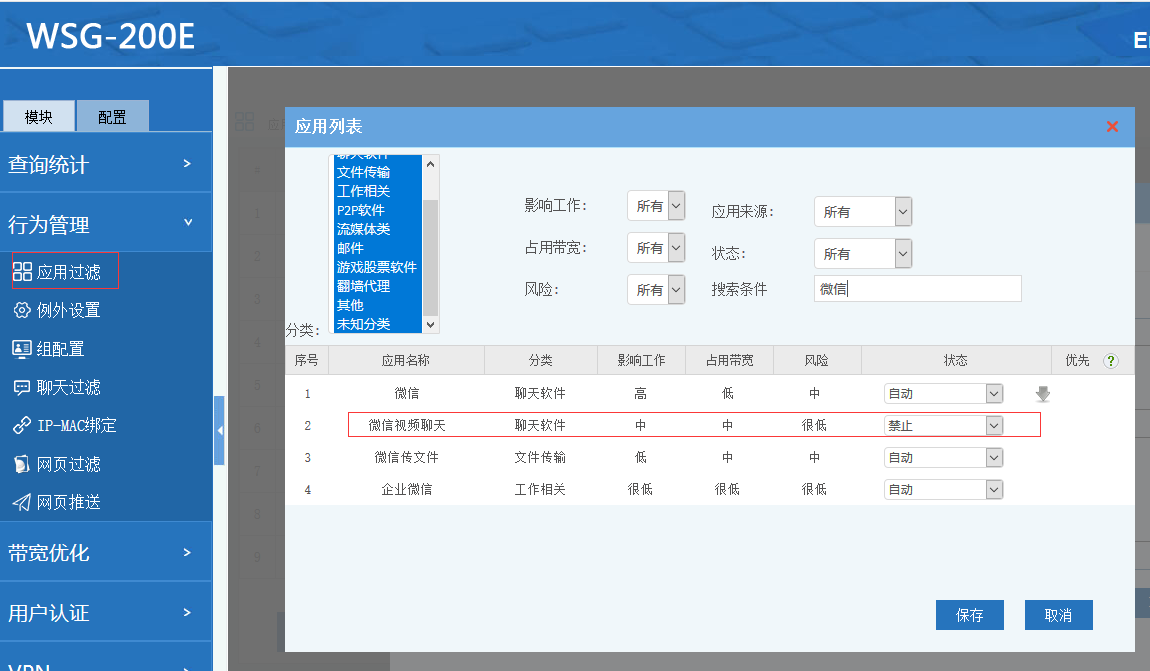Click the 保存 button

coord(969,615)
